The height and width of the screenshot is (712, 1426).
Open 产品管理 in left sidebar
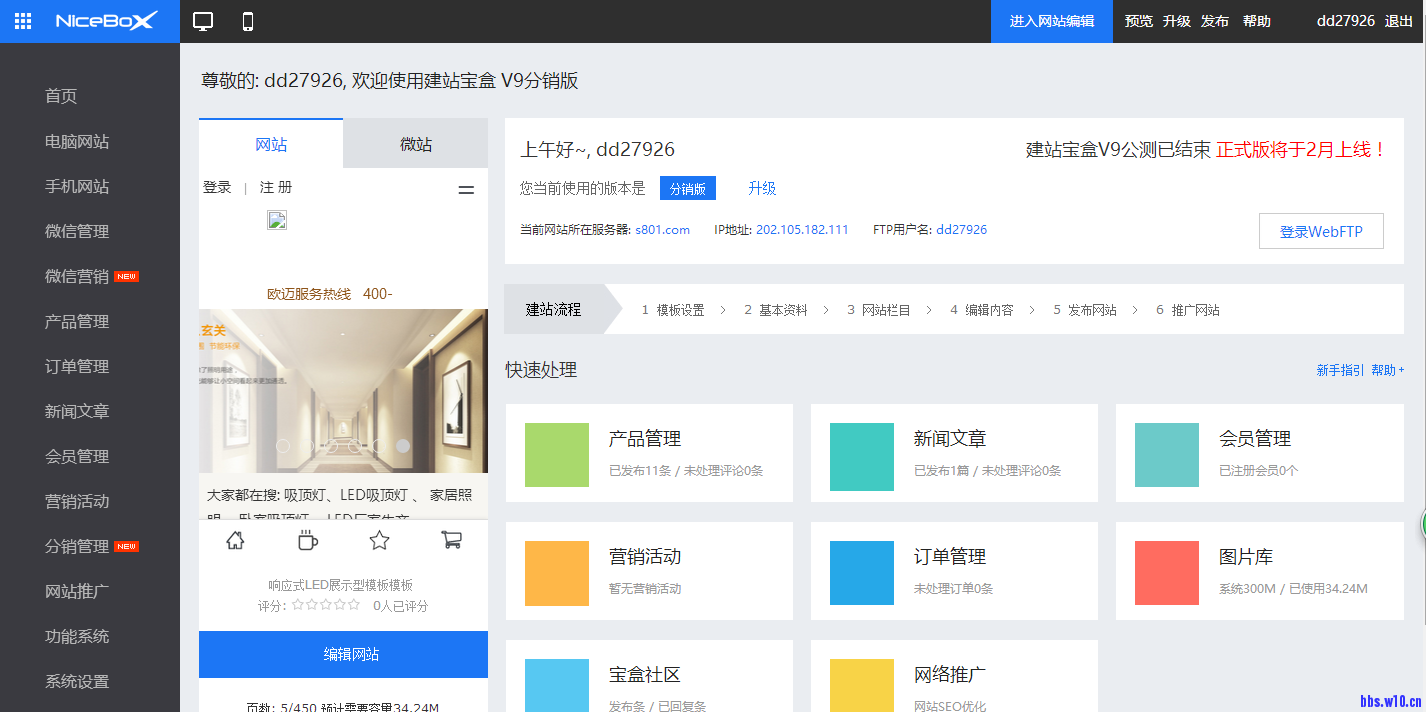(77, 321)
